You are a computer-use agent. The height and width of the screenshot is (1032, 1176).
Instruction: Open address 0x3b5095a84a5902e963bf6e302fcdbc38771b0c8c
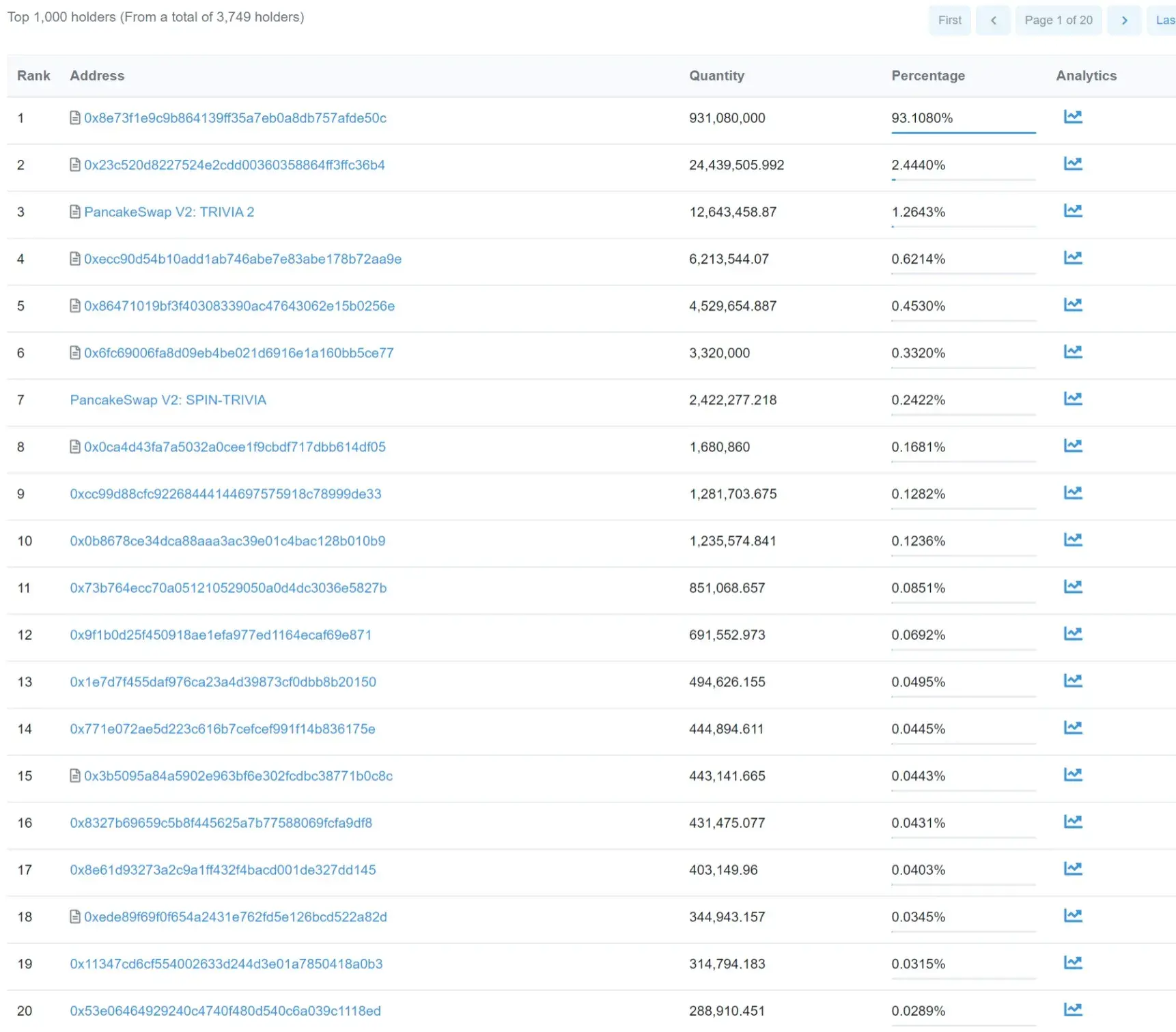[238, 777]
